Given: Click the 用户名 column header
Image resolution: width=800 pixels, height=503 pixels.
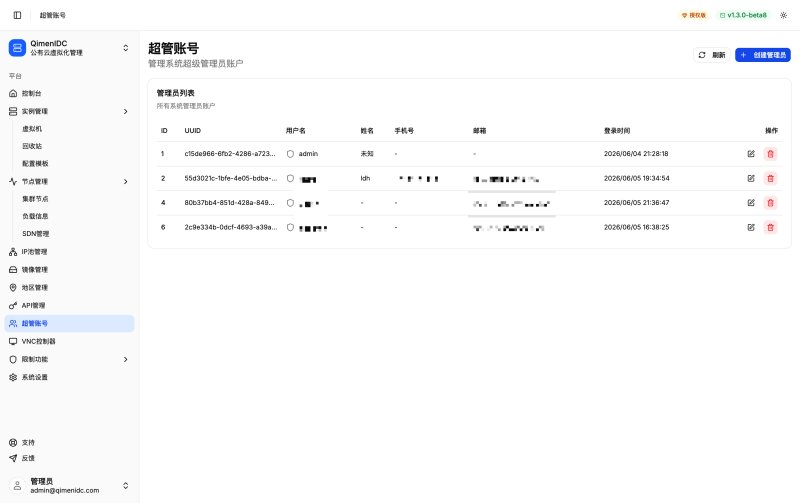Looking at the screenshot, I should (295, 131).
